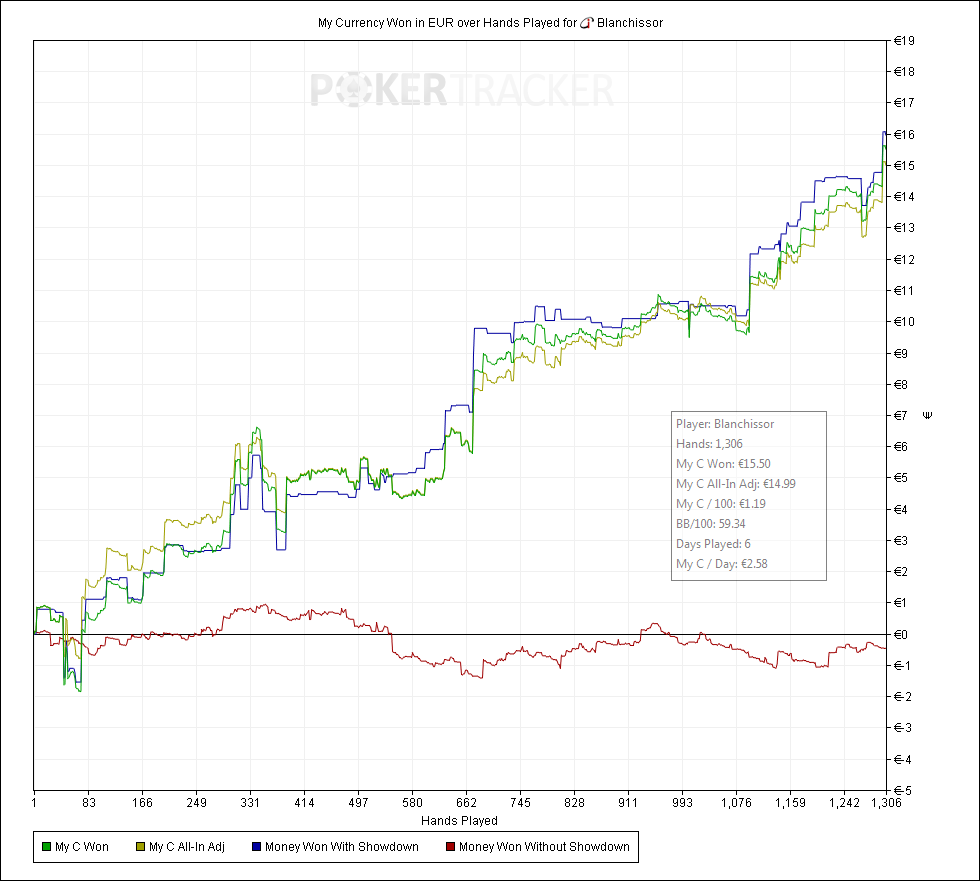Click the site icon beside Blanchissor in title

pos(586,23)
